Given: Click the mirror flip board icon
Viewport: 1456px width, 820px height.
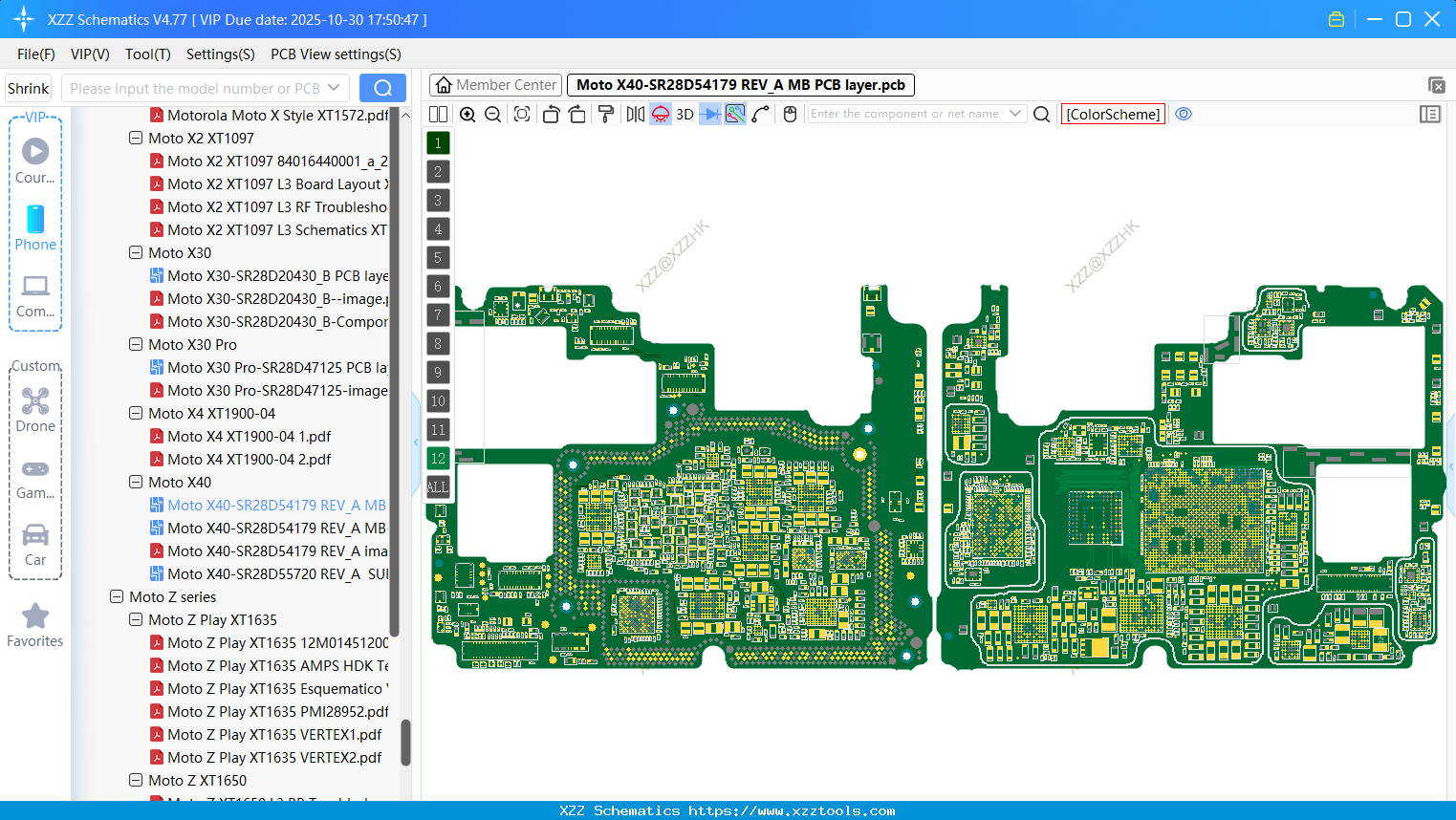Looking at the screenshot, I should (x=634, y=114).
